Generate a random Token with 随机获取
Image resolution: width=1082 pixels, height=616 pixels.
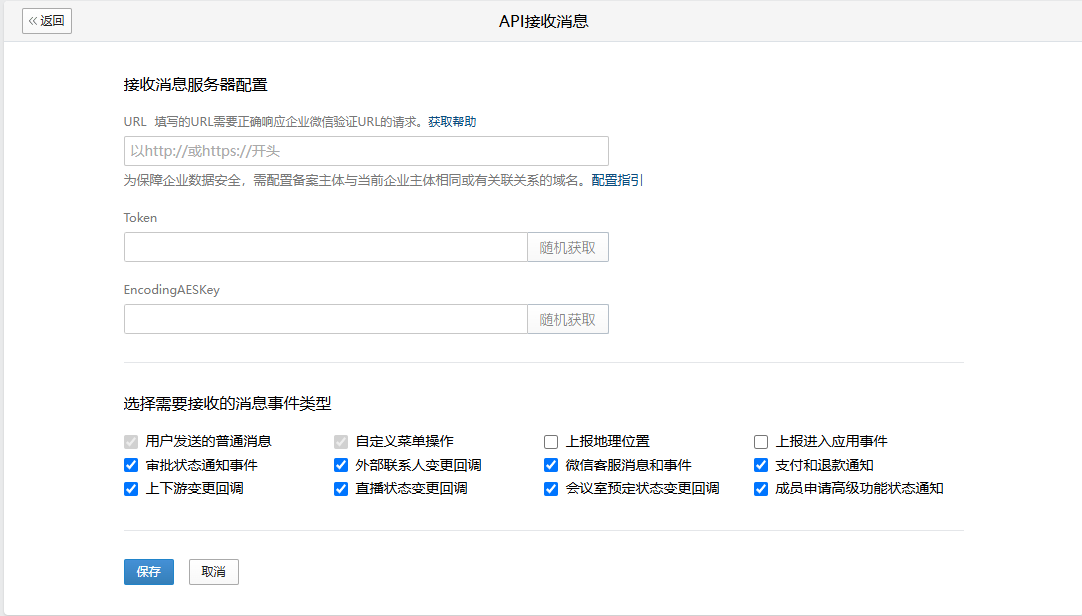pyautogui.click(x=567, y=247)
